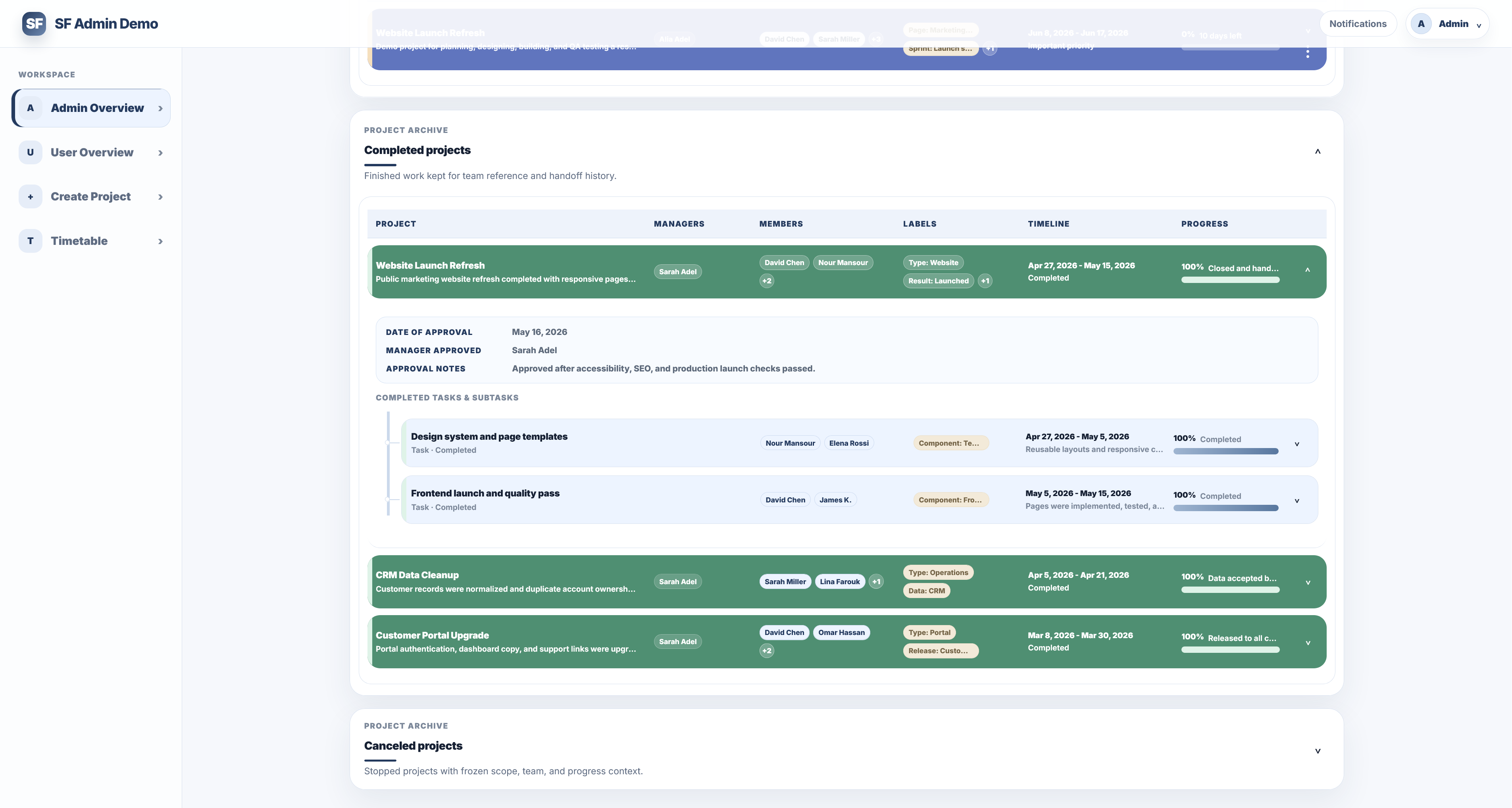This screenshot has height=808, width=1512.
Task: Click the MANAGERS column header
Action: click(679, 224)
